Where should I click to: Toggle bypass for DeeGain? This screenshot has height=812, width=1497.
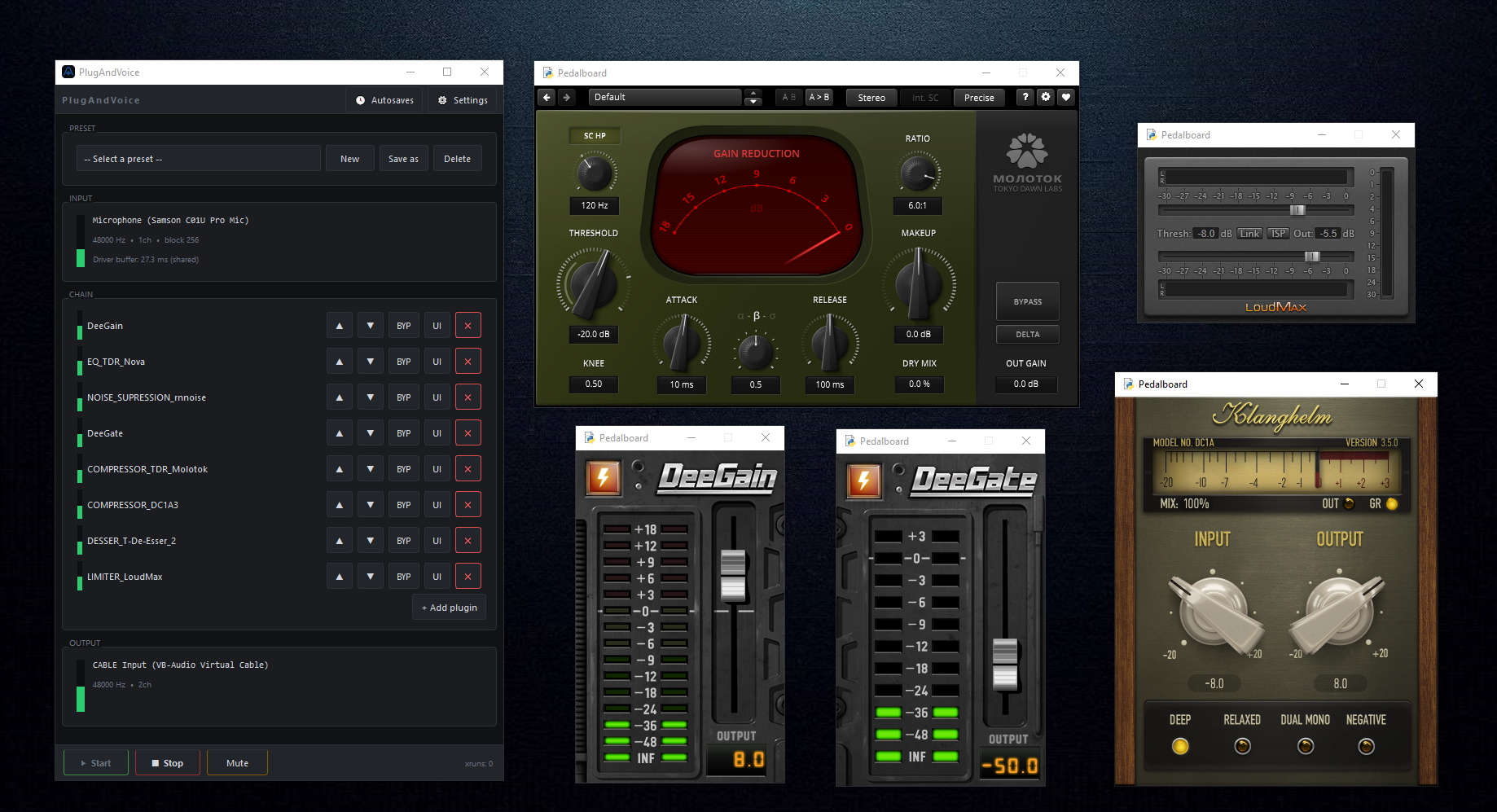404,326
